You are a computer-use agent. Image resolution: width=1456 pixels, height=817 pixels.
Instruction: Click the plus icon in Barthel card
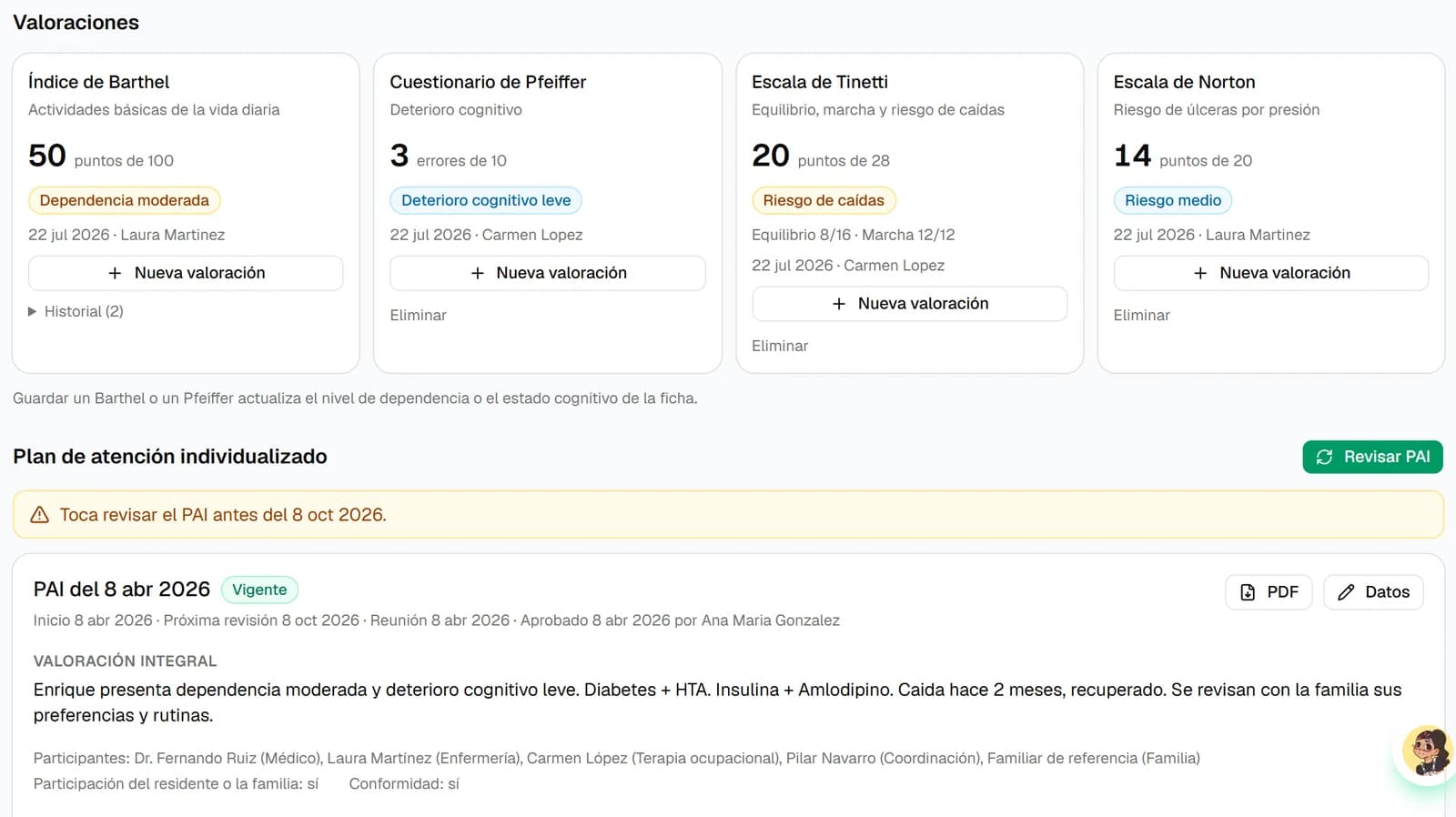pos(115,273)
